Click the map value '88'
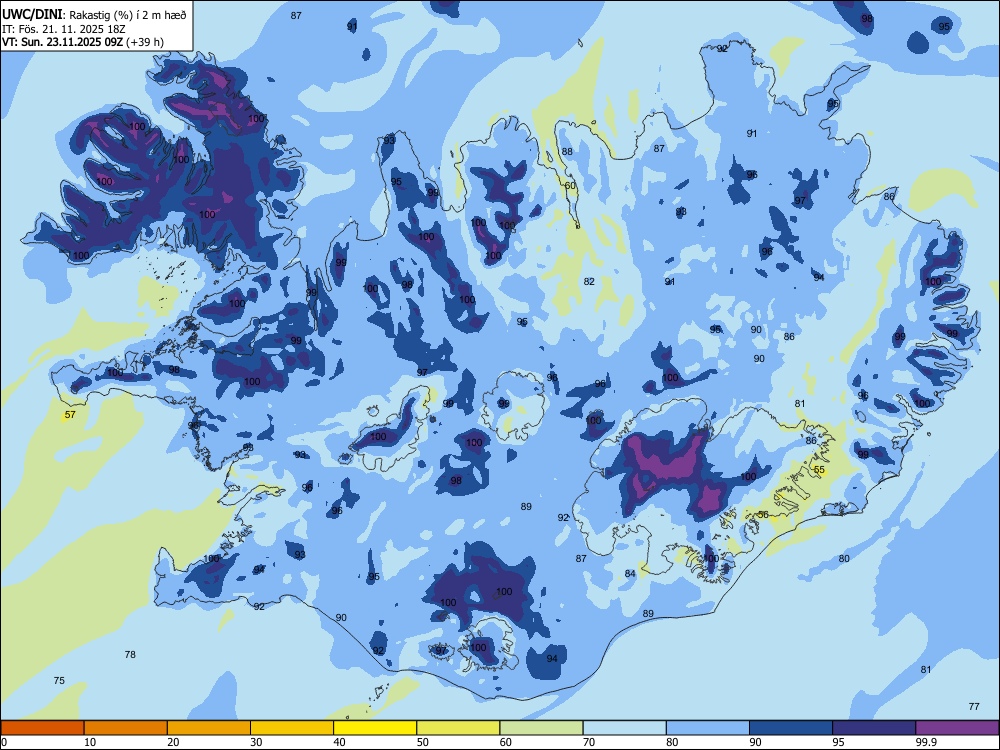1000x750 pixels. click(x=567, y=151)
